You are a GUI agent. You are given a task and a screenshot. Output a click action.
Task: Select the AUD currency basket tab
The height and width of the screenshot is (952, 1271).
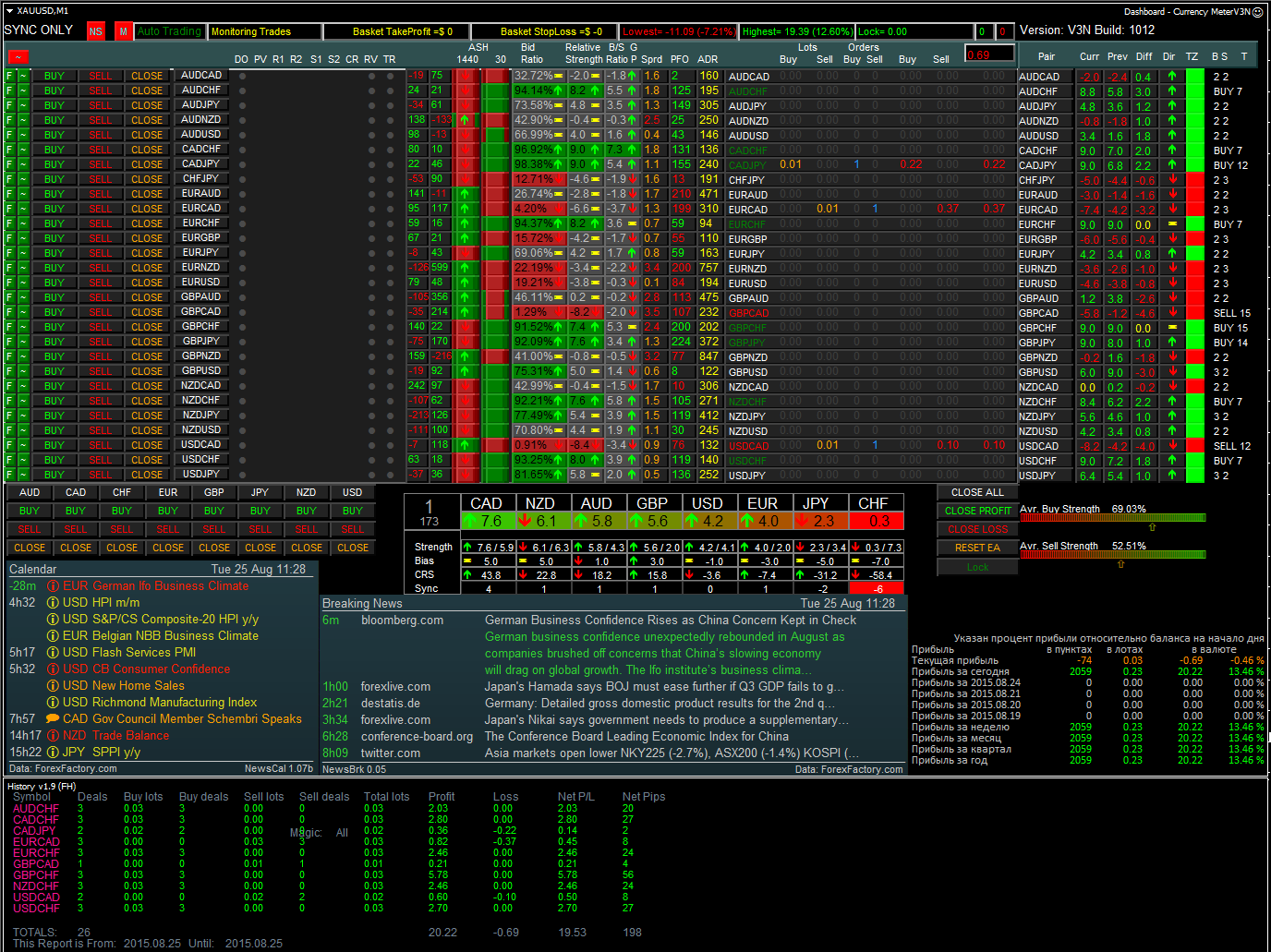pos(30,493)
